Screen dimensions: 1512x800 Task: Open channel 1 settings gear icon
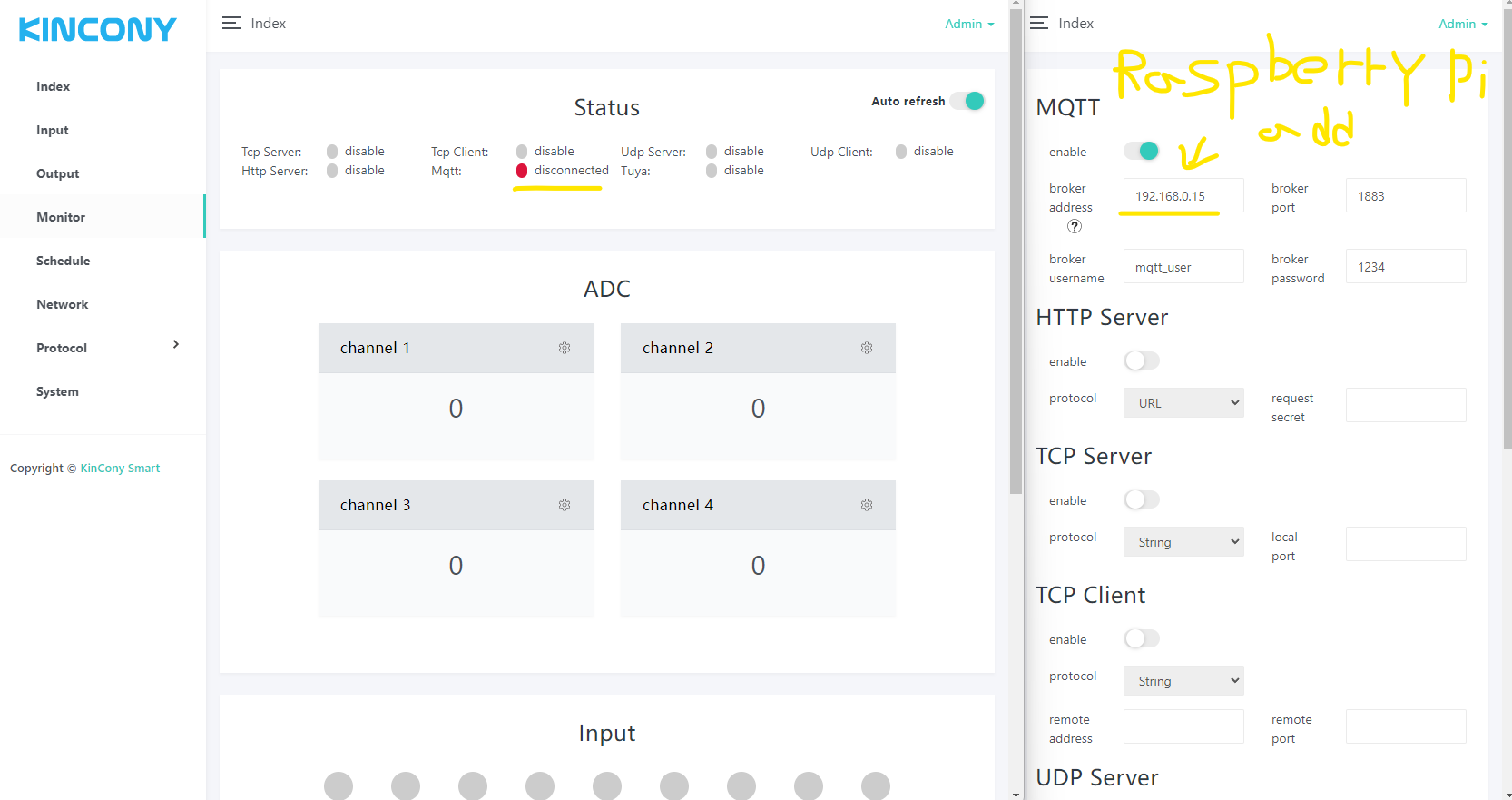(x=565, y=348)
